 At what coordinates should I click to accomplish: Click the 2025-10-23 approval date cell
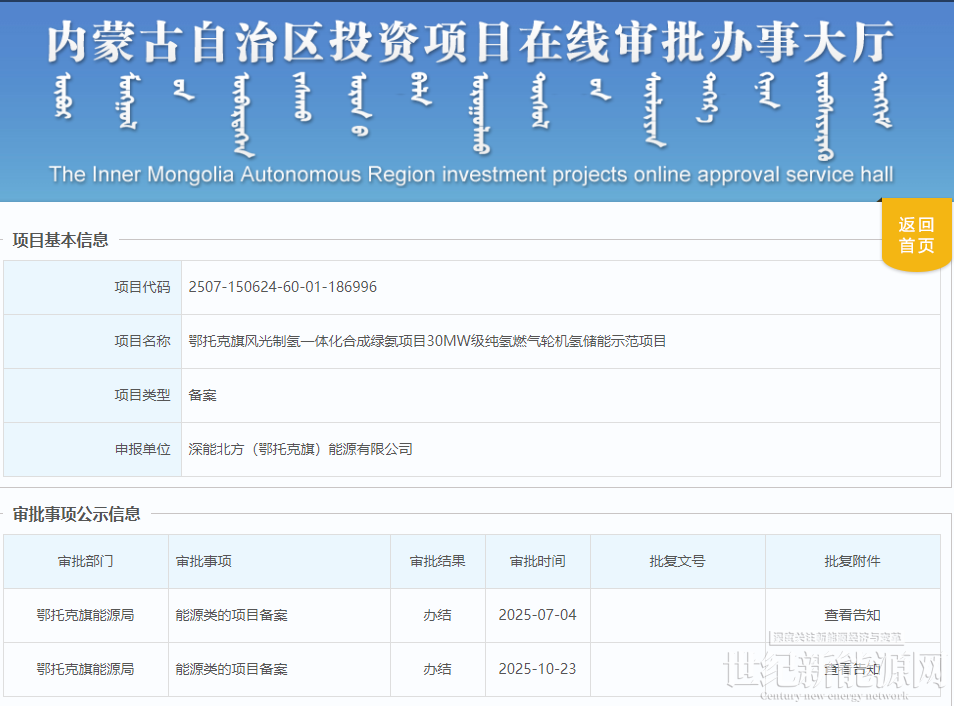point(537,669)
